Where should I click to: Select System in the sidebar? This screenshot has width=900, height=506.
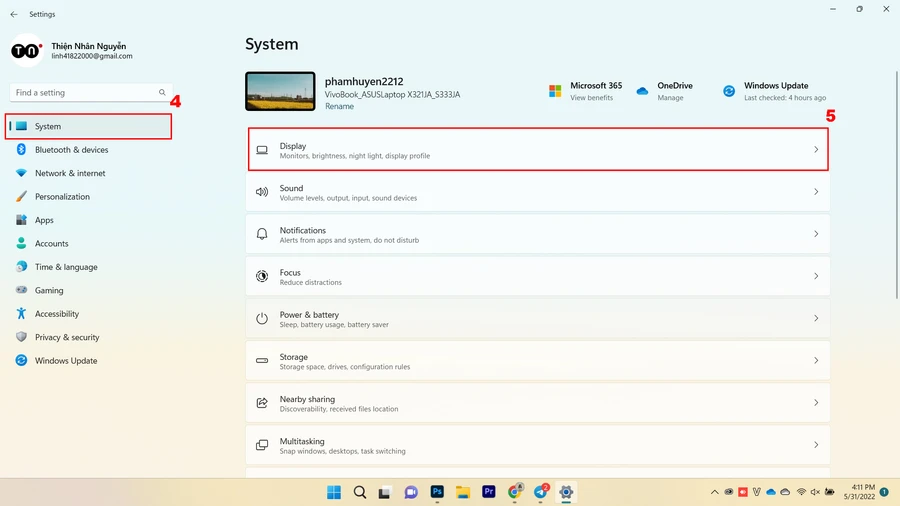coord(88,126)
